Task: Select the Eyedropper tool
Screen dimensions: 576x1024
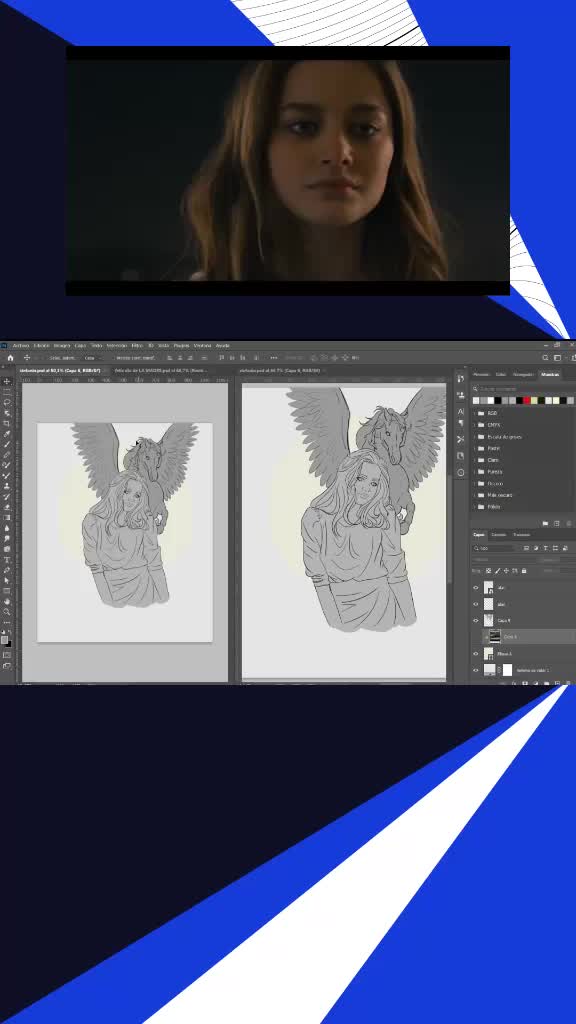Action: [7, 434]
